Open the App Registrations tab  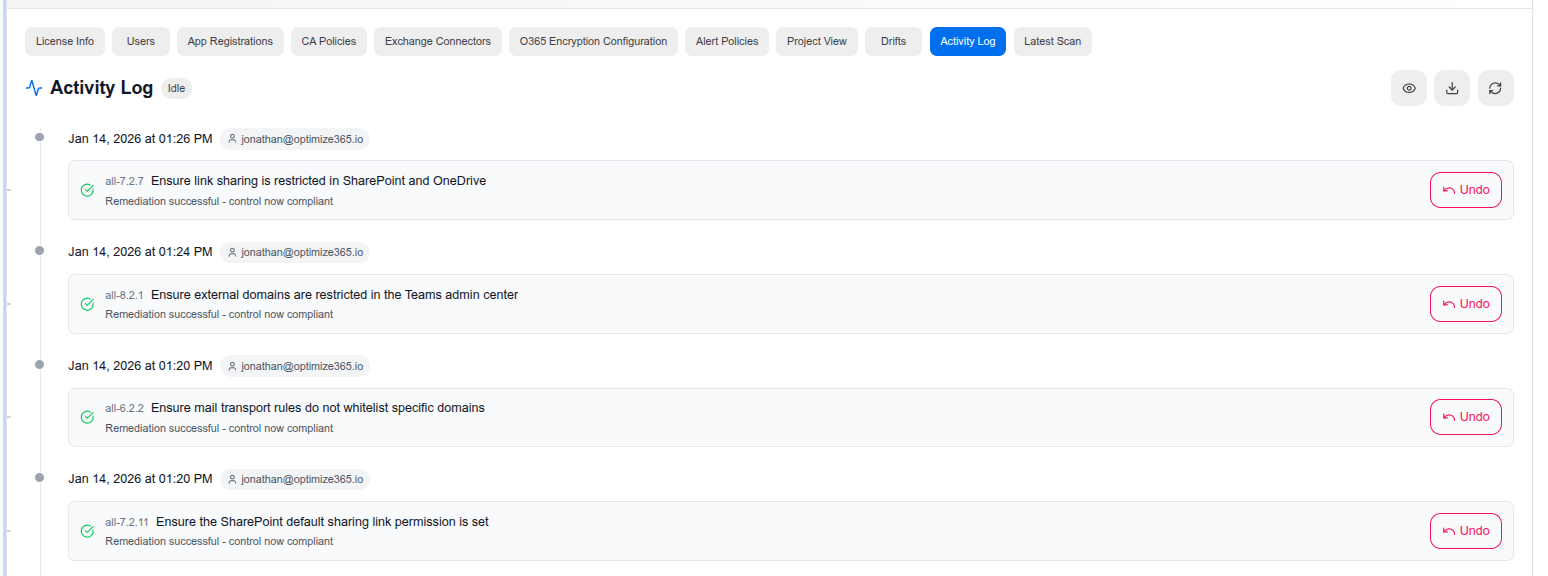(x=230, y=41)
